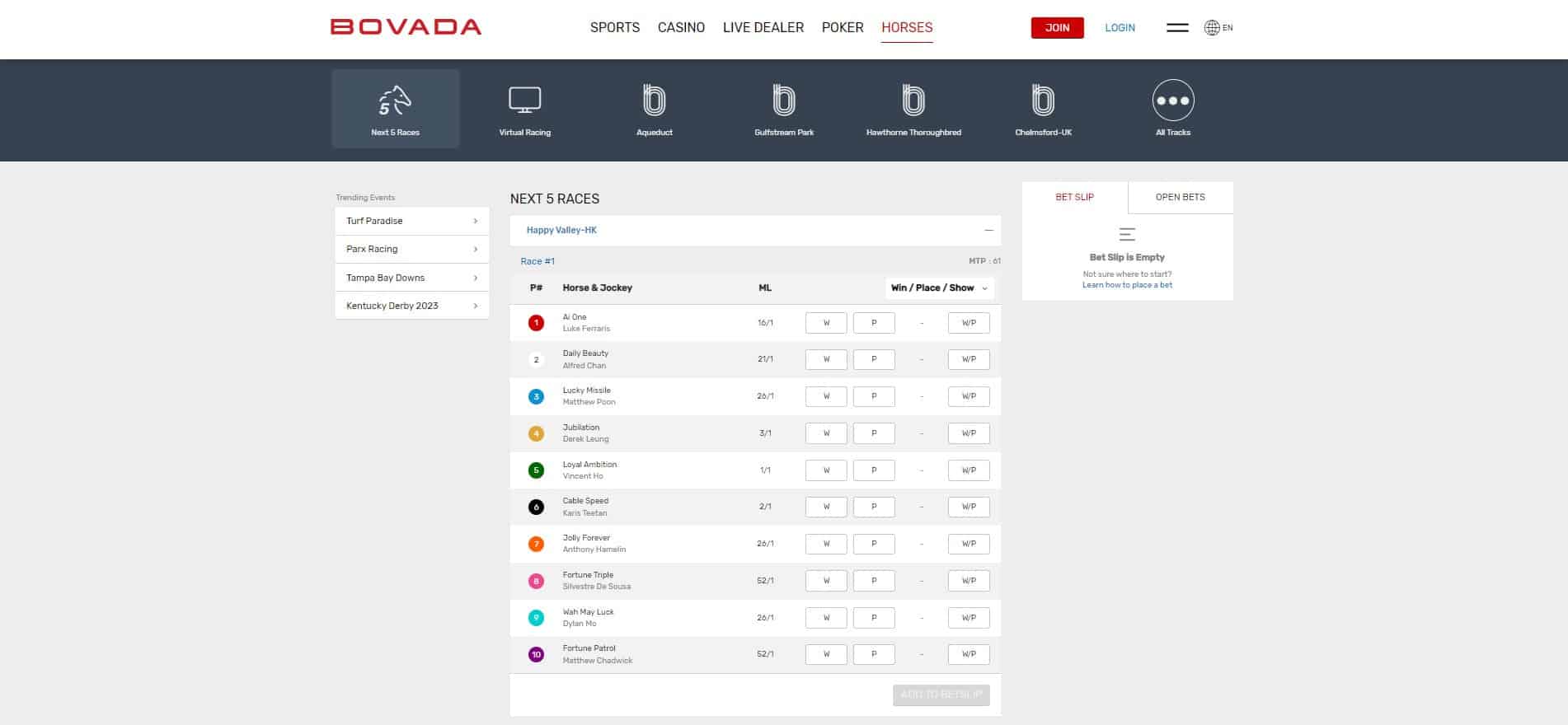Viewport: 1568px width, 725px height.
Task: Click green post number 5 badge
Action: 536,470
